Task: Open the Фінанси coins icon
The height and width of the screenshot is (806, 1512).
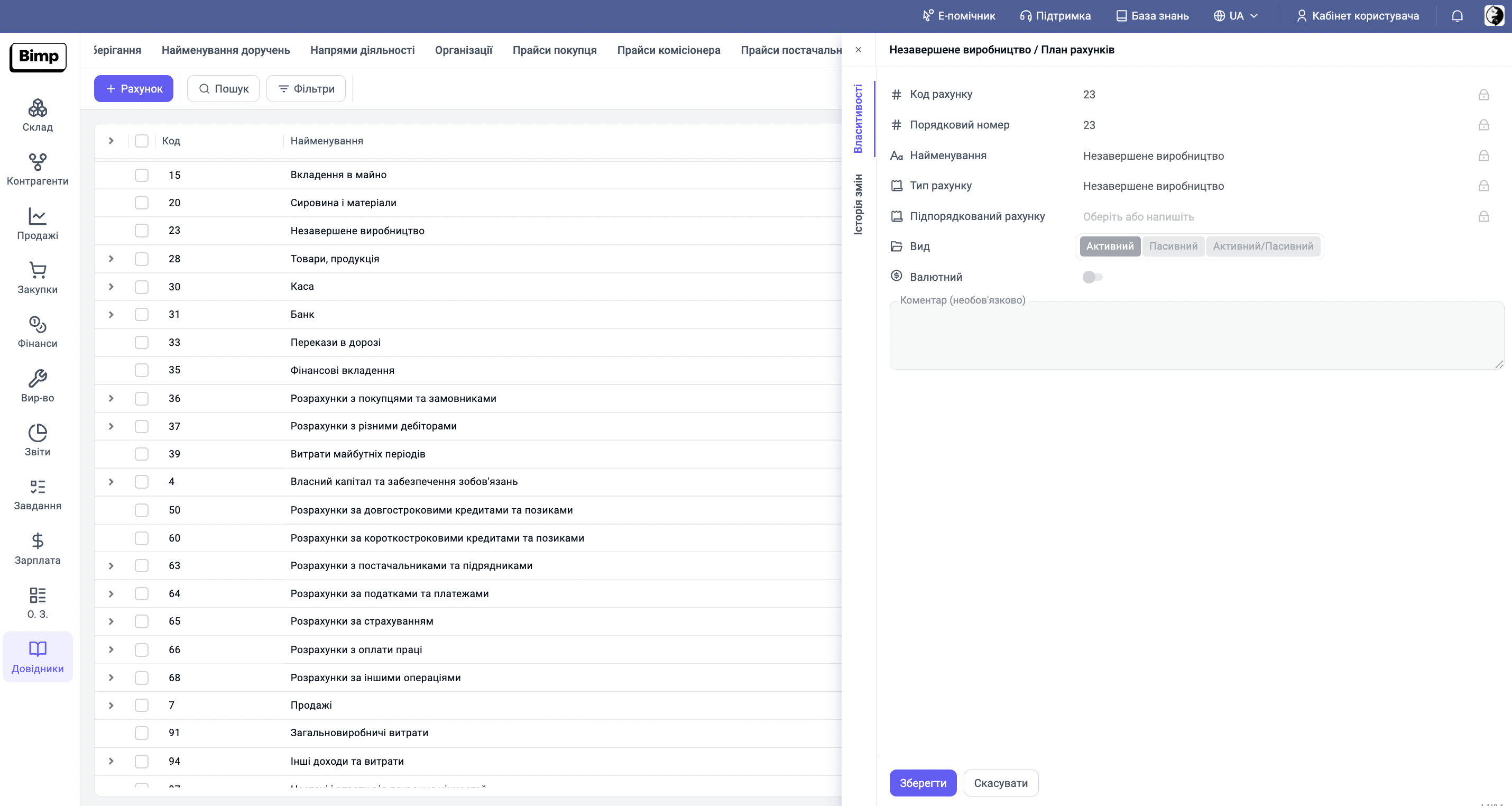Action: coord(38,325)
